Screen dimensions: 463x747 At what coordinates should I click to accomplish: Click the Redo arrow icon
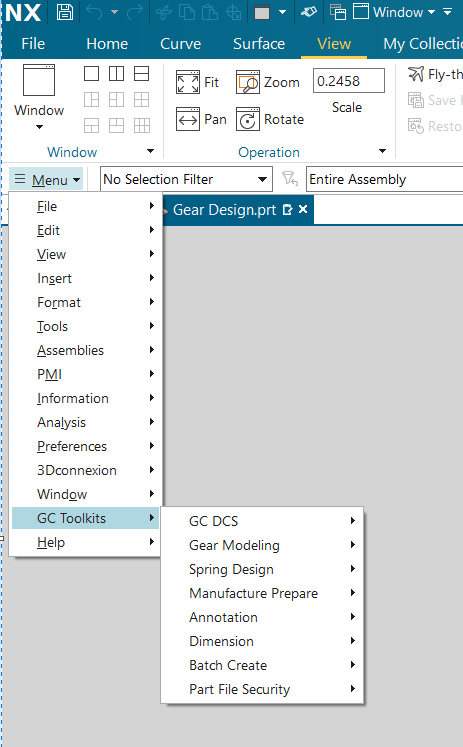click(135, 12)
